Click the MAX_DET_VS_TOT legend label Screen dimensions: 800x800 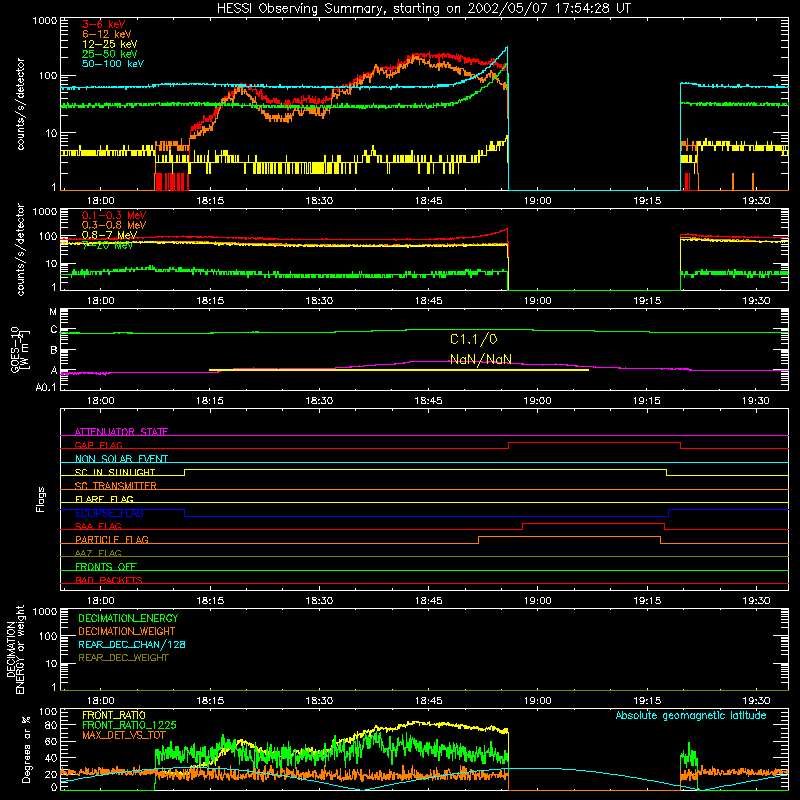point(124,735)
